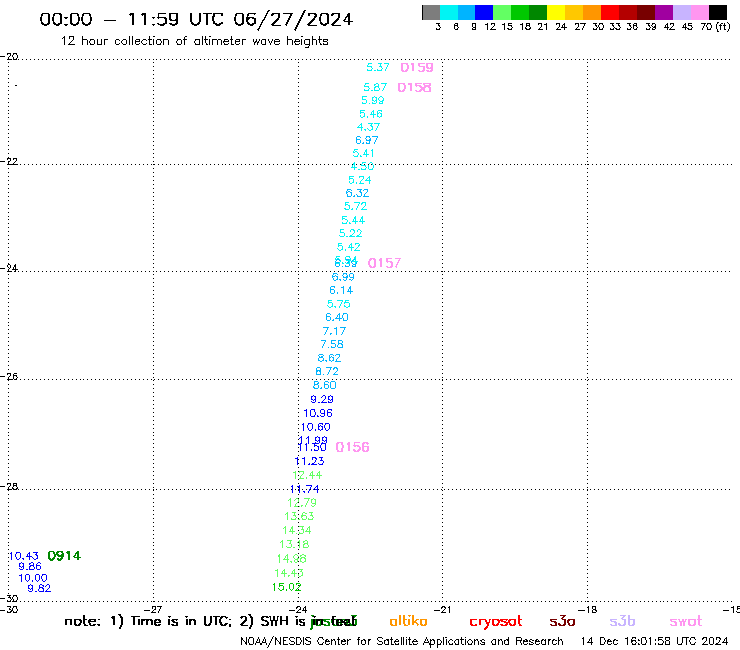This screenshot has width=740, height=650.
Task: Select the black swatch at legend end
Action: point(718,12)
